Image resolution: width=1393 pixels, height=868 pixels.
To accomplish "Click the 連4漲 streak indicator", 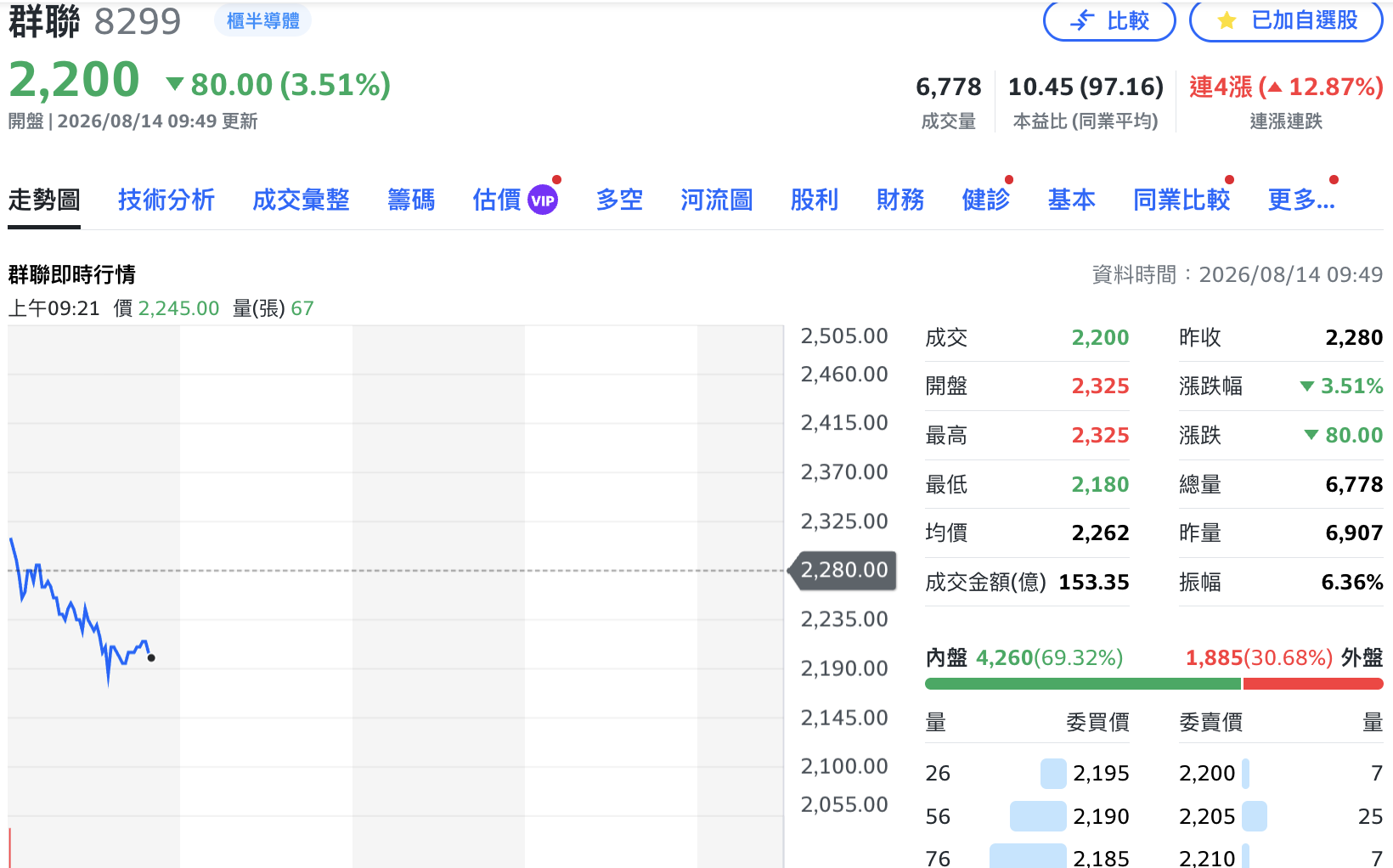I will pos(1286,87).
